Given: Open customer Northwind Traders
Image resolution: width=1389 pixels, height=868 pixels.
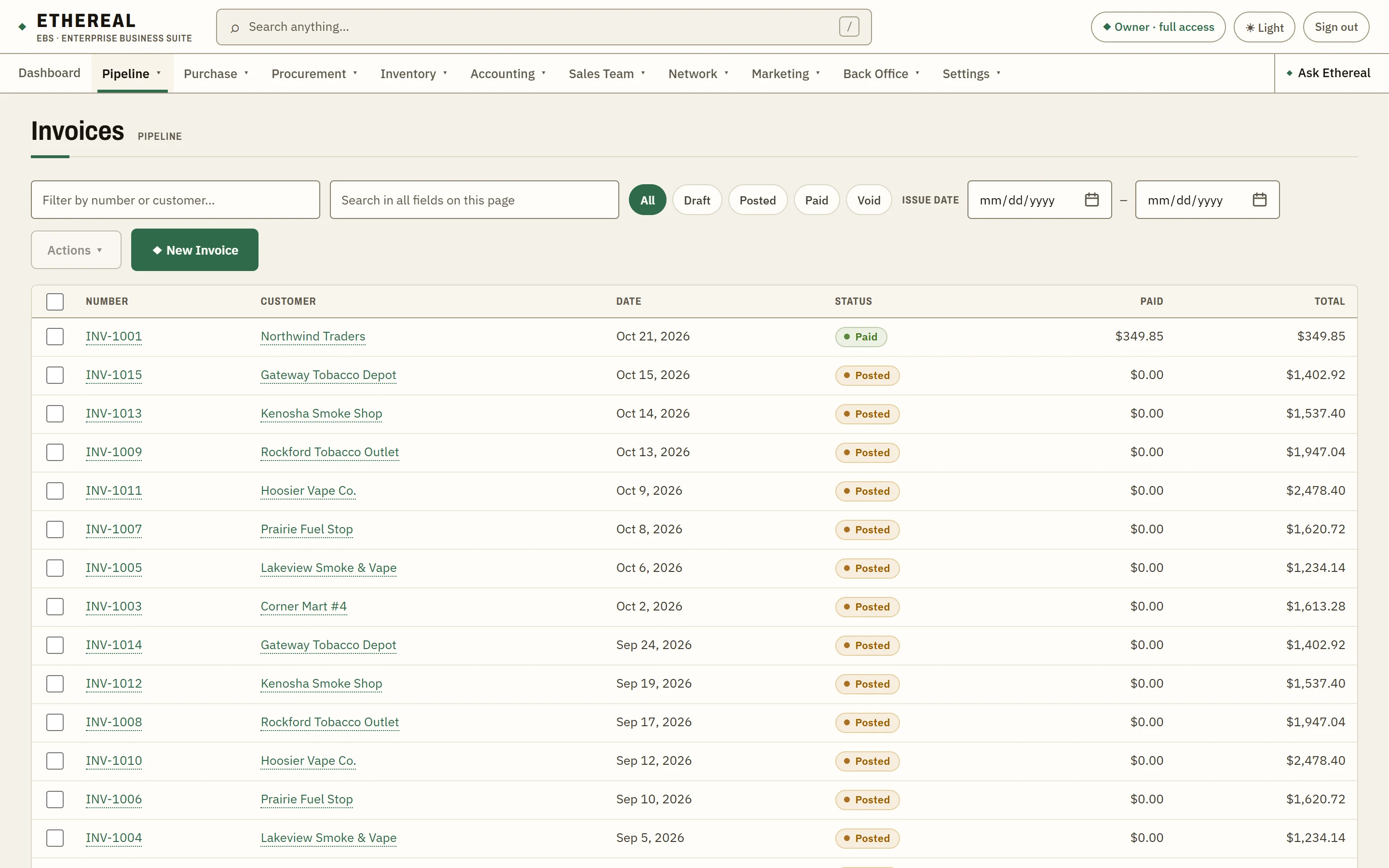Looking at the screenshot, I should (x=313, y=337).
